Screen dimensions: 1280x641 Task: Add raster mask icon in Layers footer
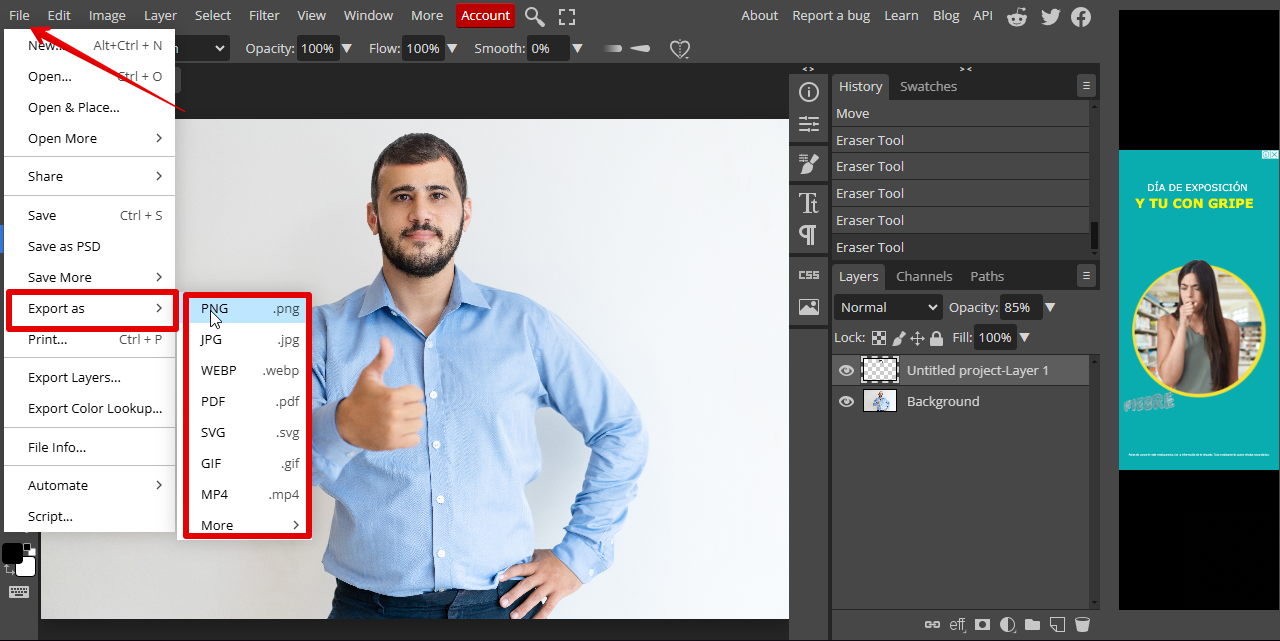click(983, 624)
